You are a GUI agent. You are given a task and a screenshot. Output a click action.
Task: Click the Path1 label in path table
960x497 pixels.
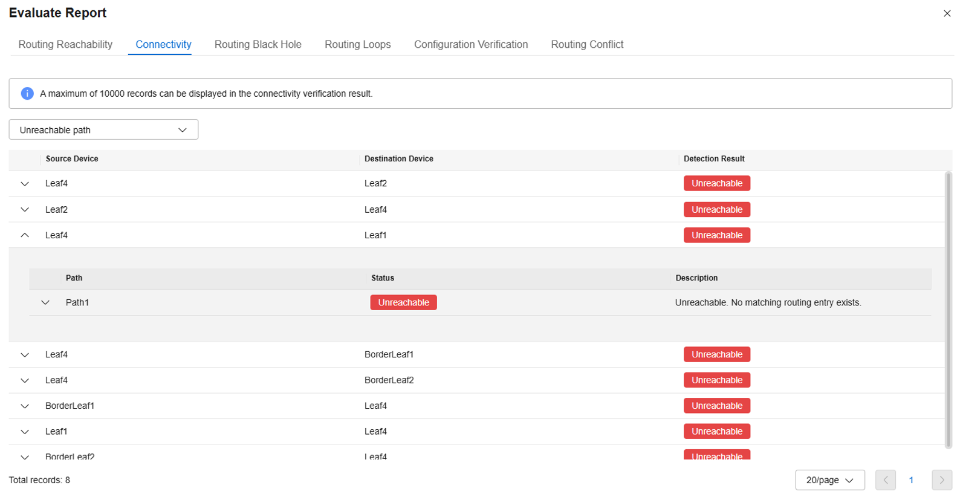(x=77, y=302)
